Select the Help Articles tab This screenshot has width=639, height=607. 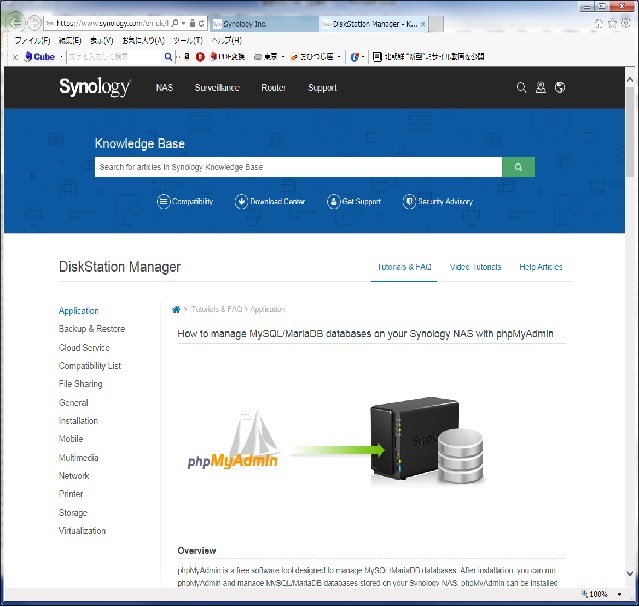(x=541, y=267)
